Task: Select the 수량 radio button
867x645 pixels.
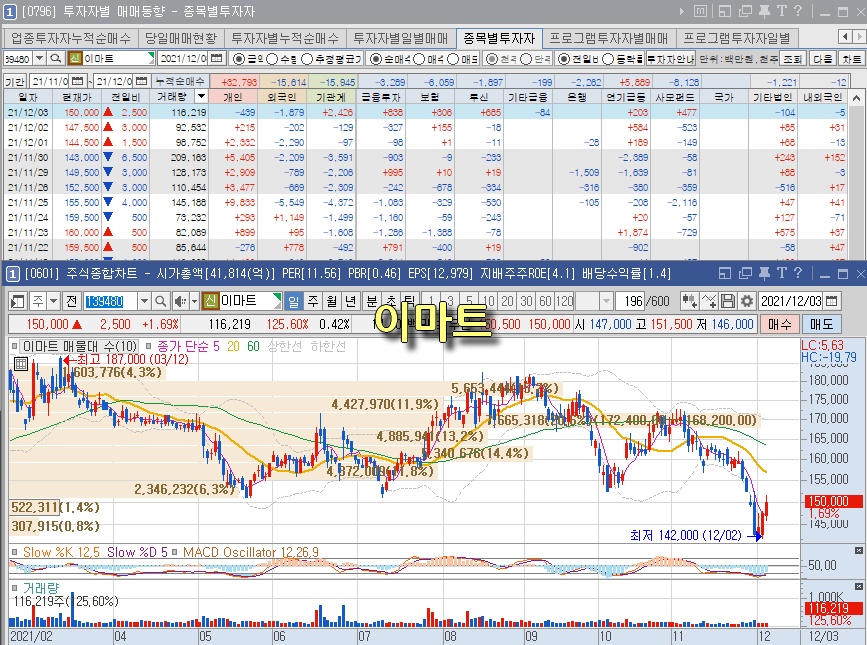Action: (272, 59)
